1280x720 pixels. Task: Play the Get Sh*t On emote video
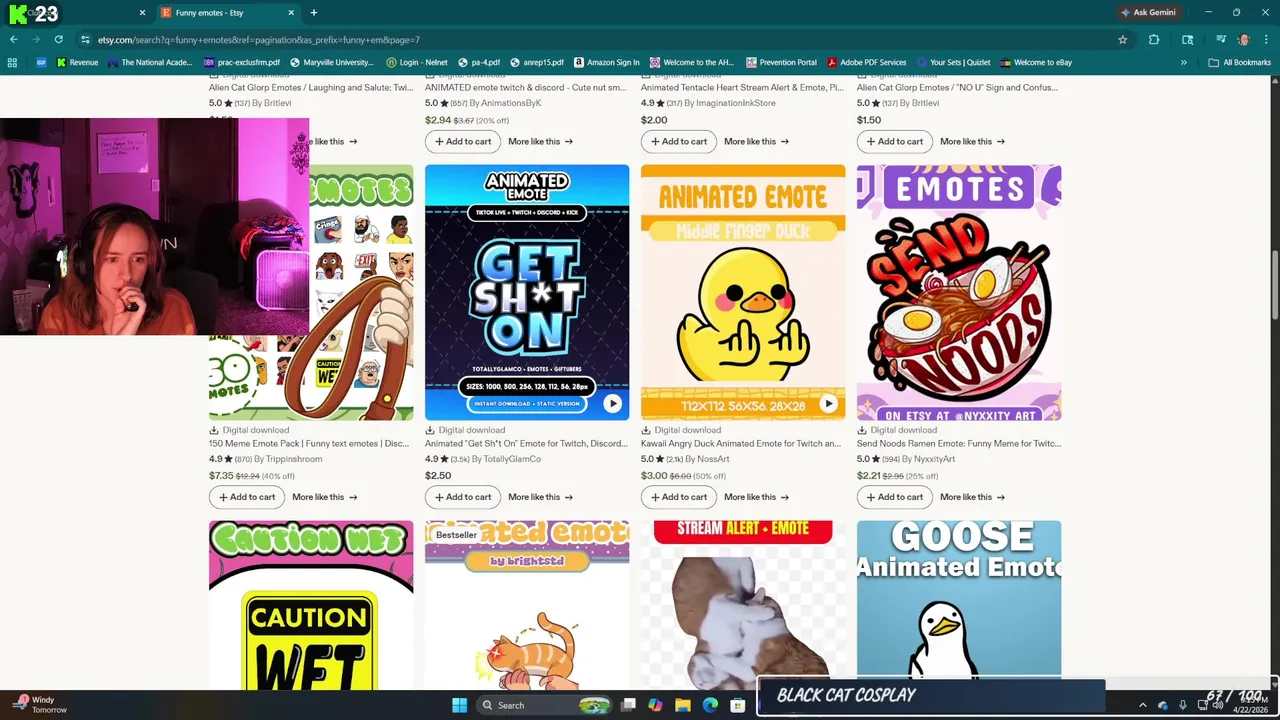pos(612,404)
